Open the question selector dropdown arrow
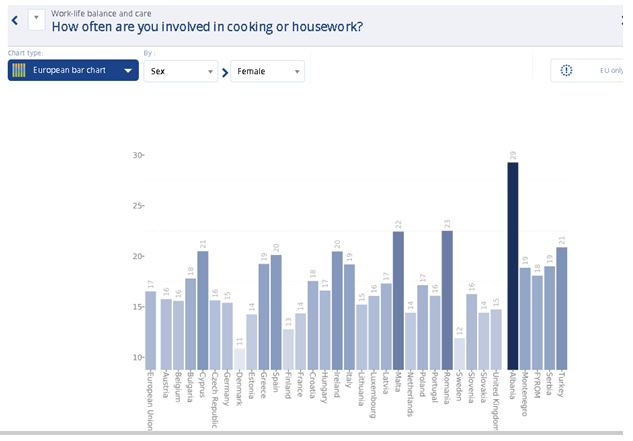Screen dimensions: 633x441 (x=36, y=19)
